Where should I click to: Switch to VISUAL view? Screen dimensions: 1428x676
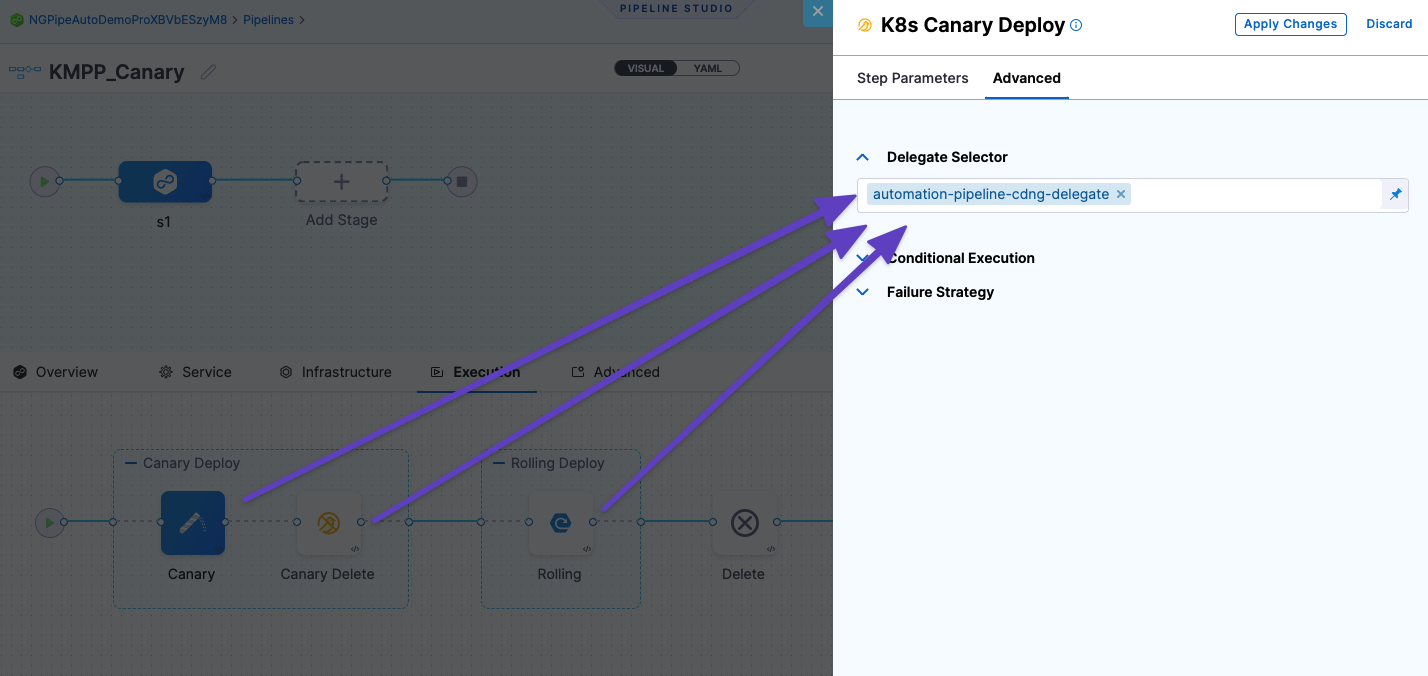(x=646, y=68)
